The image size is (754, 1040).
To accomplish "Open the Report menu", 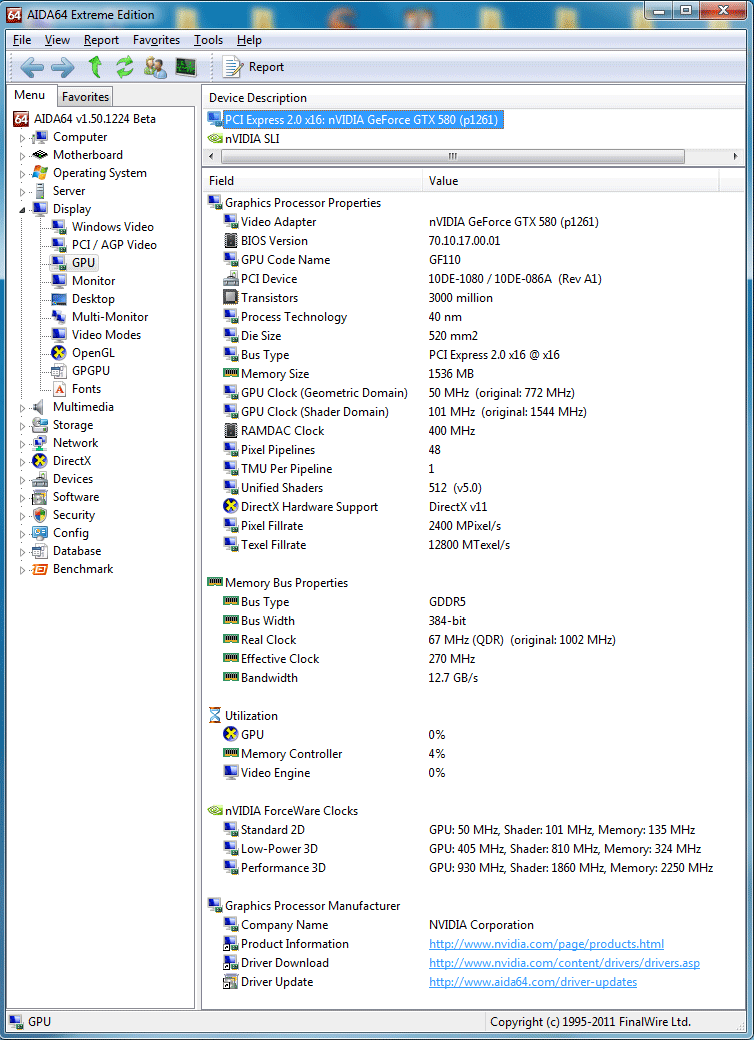I will 101,40.
